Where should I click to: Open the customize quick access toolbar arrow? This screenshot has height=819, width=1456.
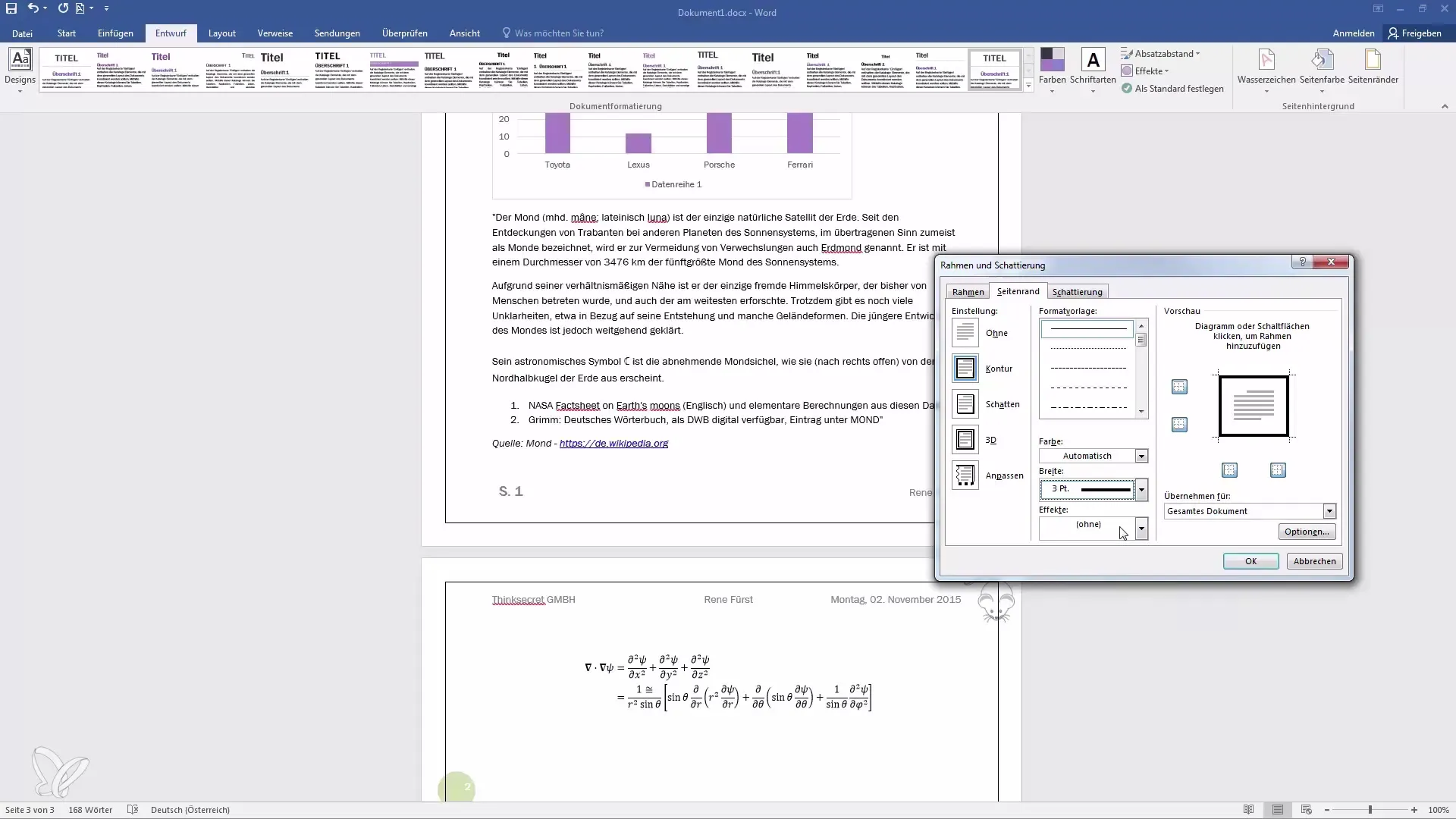106,8
